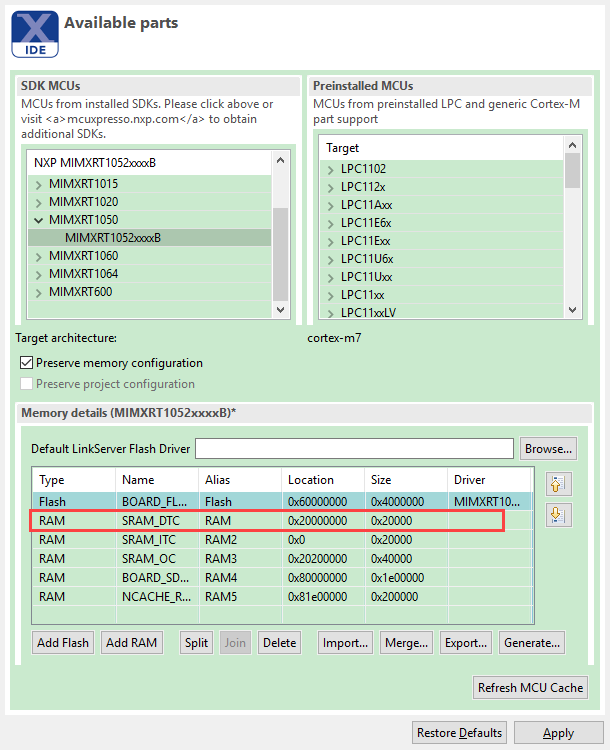Select LPC11Uxx in preinstalled targets
The image size is (610, 750).
(x=366, y=277)
